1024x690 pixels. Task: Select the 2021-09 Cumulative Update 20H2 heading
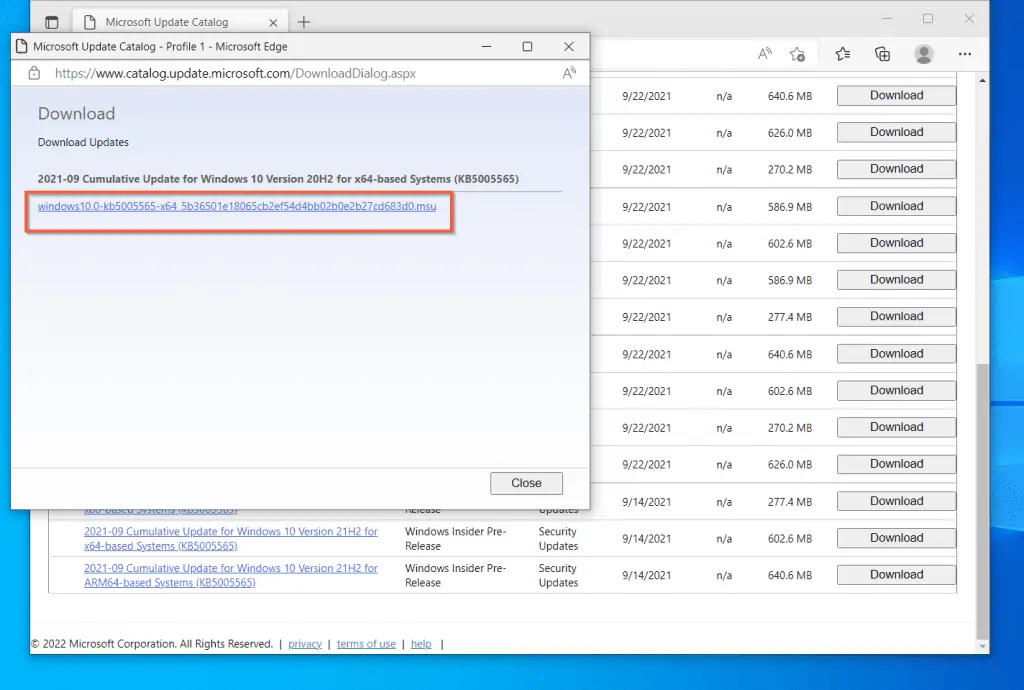278,179
